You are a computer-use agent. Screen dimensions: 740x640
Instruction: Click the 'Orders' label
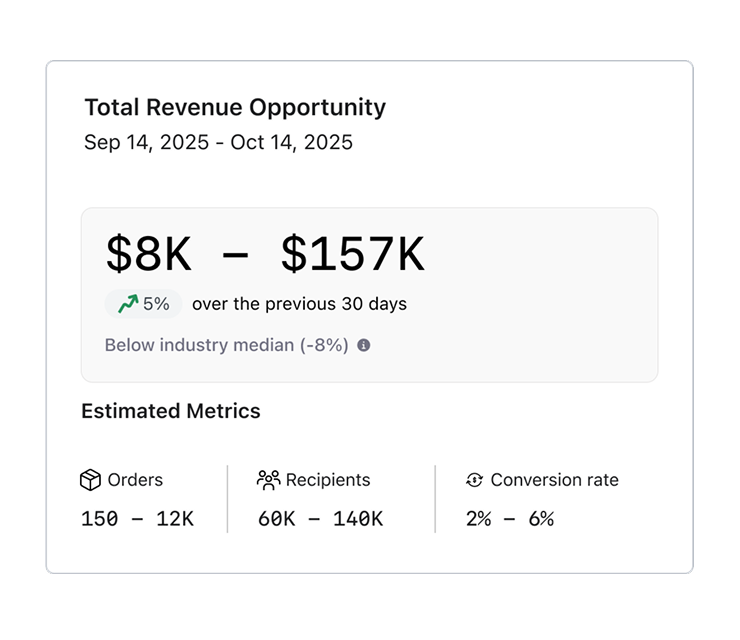tap(135, 480)
